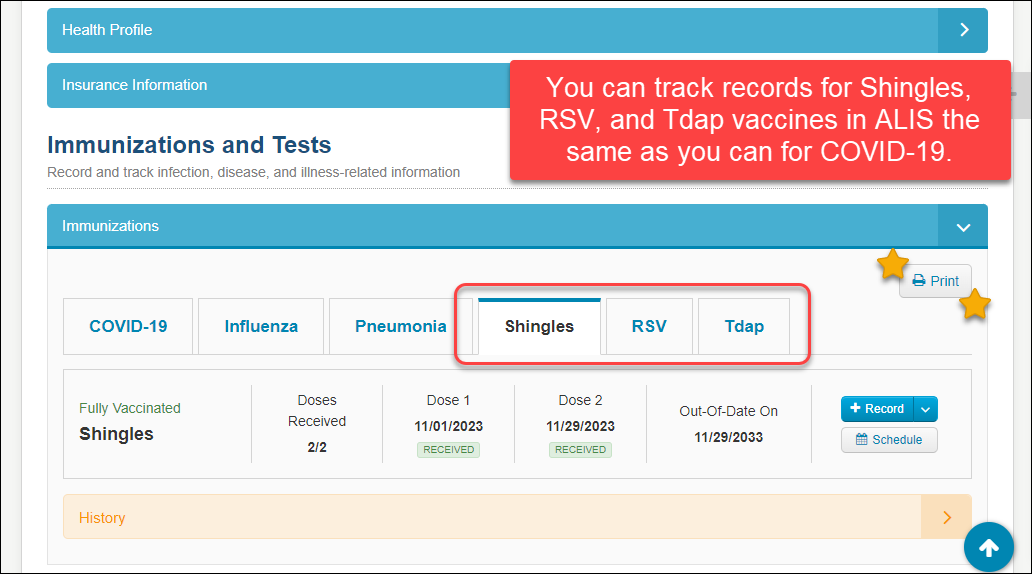Click the RECEIVED badge under Dose 1
Viewport: 1032px width, 574px height.
(x=448, y=450)
